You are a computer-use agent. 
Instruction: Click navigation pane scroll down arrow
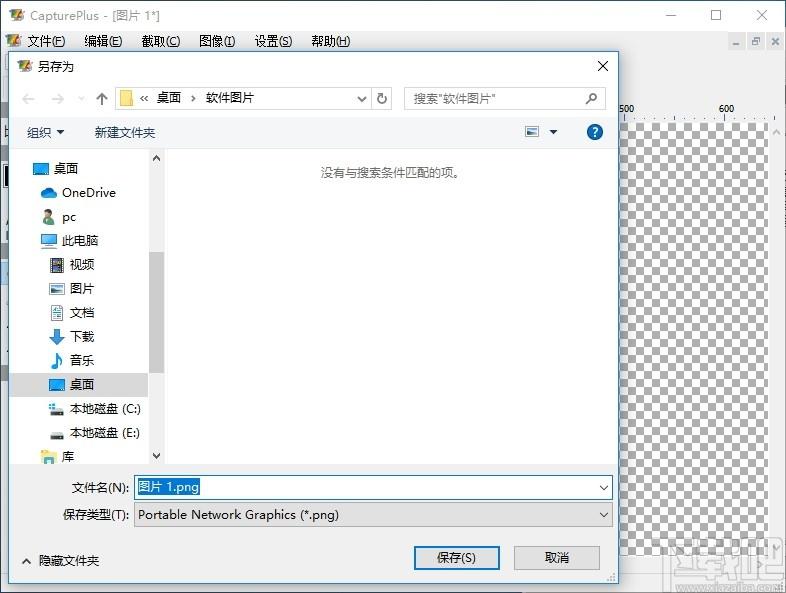(156, 456)
